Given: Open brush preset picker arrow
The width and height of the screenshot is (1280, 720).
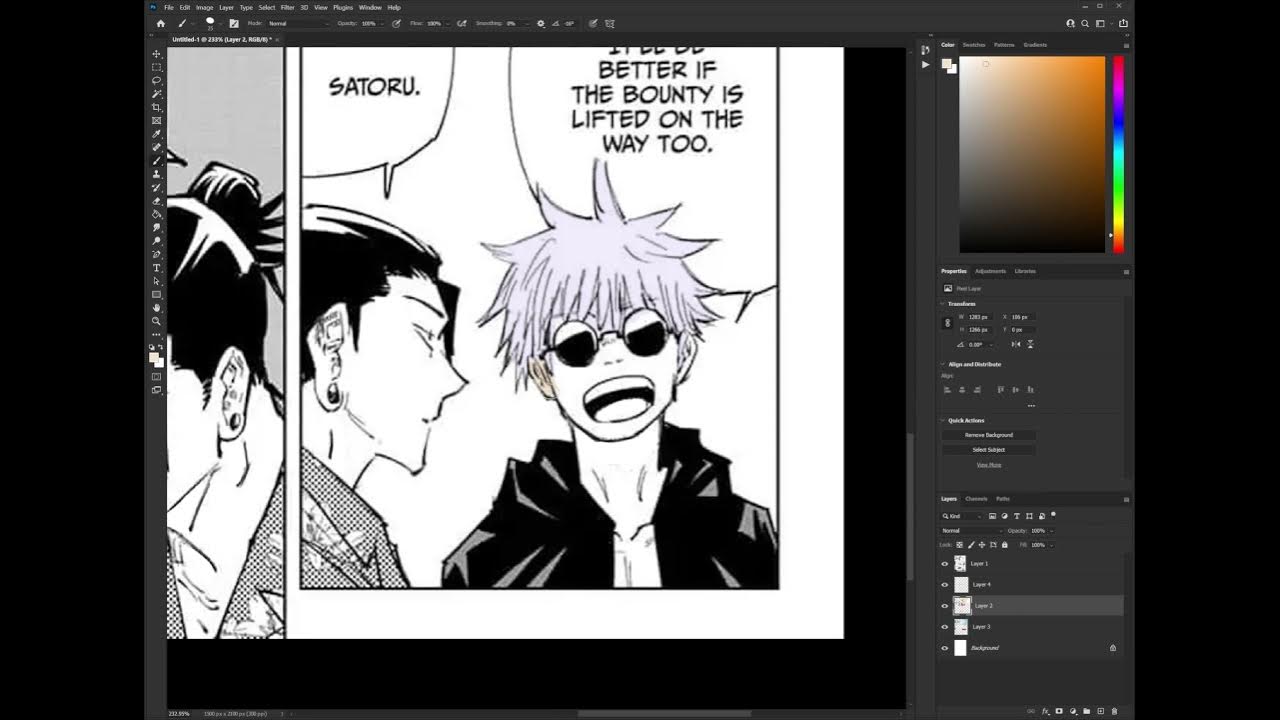Looking at the screenshot, I should point(220,23).
